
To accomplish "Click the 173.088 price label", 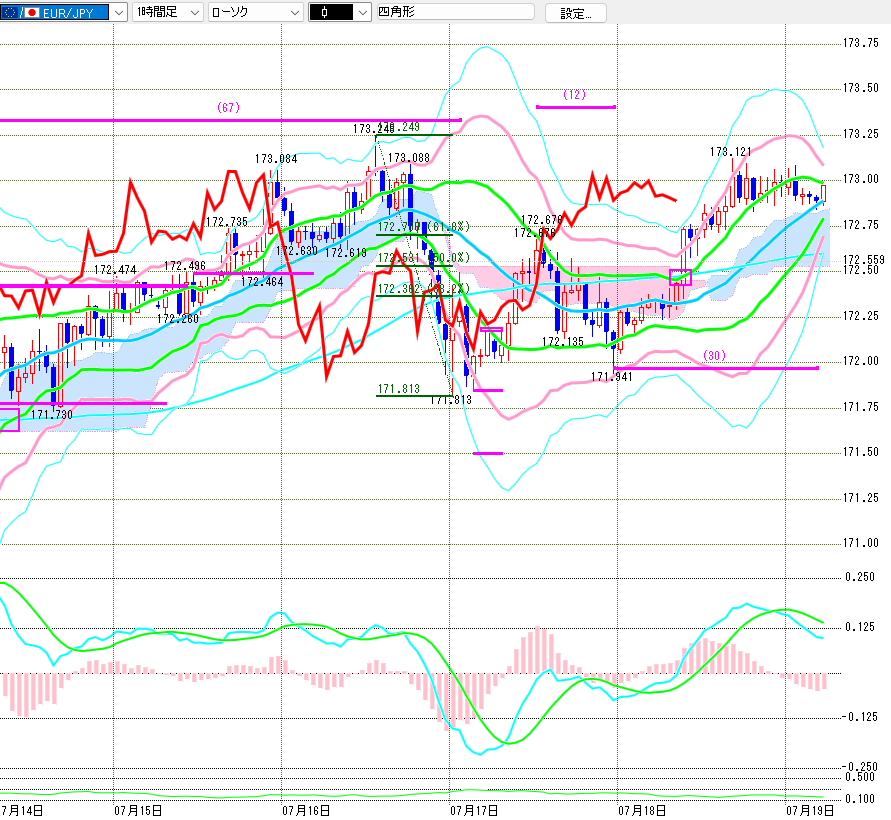I will click(409, 157).
